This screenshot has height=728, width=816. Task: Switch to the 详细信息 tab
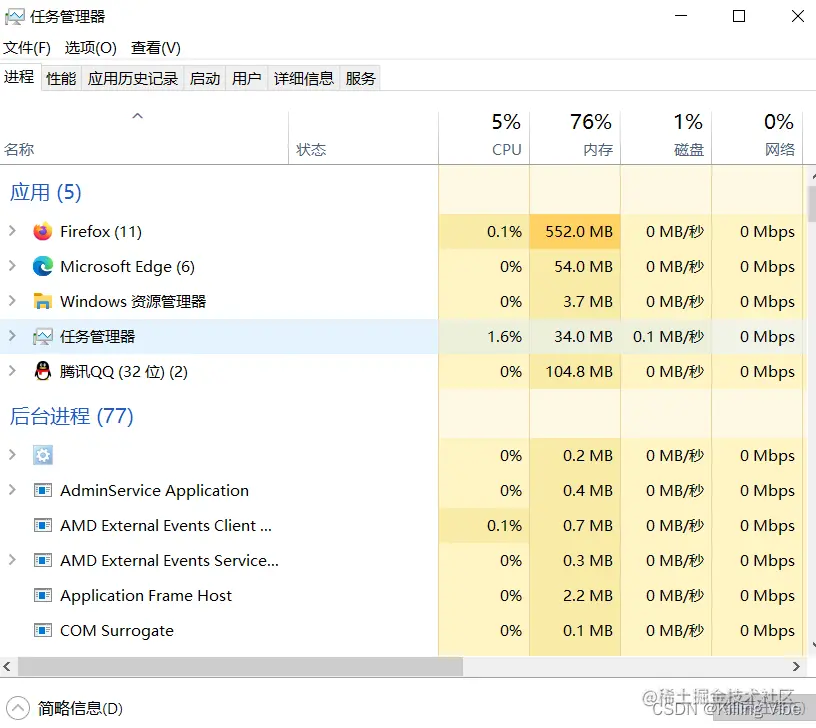coord(303,79)
